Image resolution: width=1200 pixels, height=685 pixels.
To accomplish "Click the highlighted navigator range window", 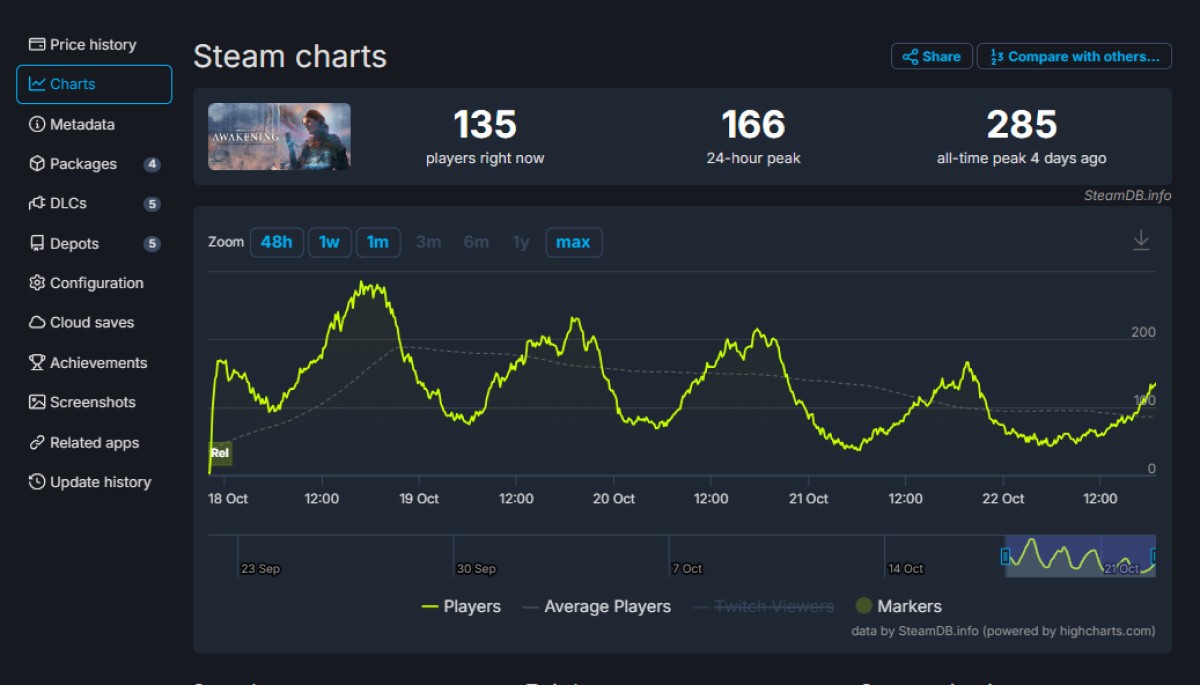I will pyautogui.click(x=1080, y=556).
